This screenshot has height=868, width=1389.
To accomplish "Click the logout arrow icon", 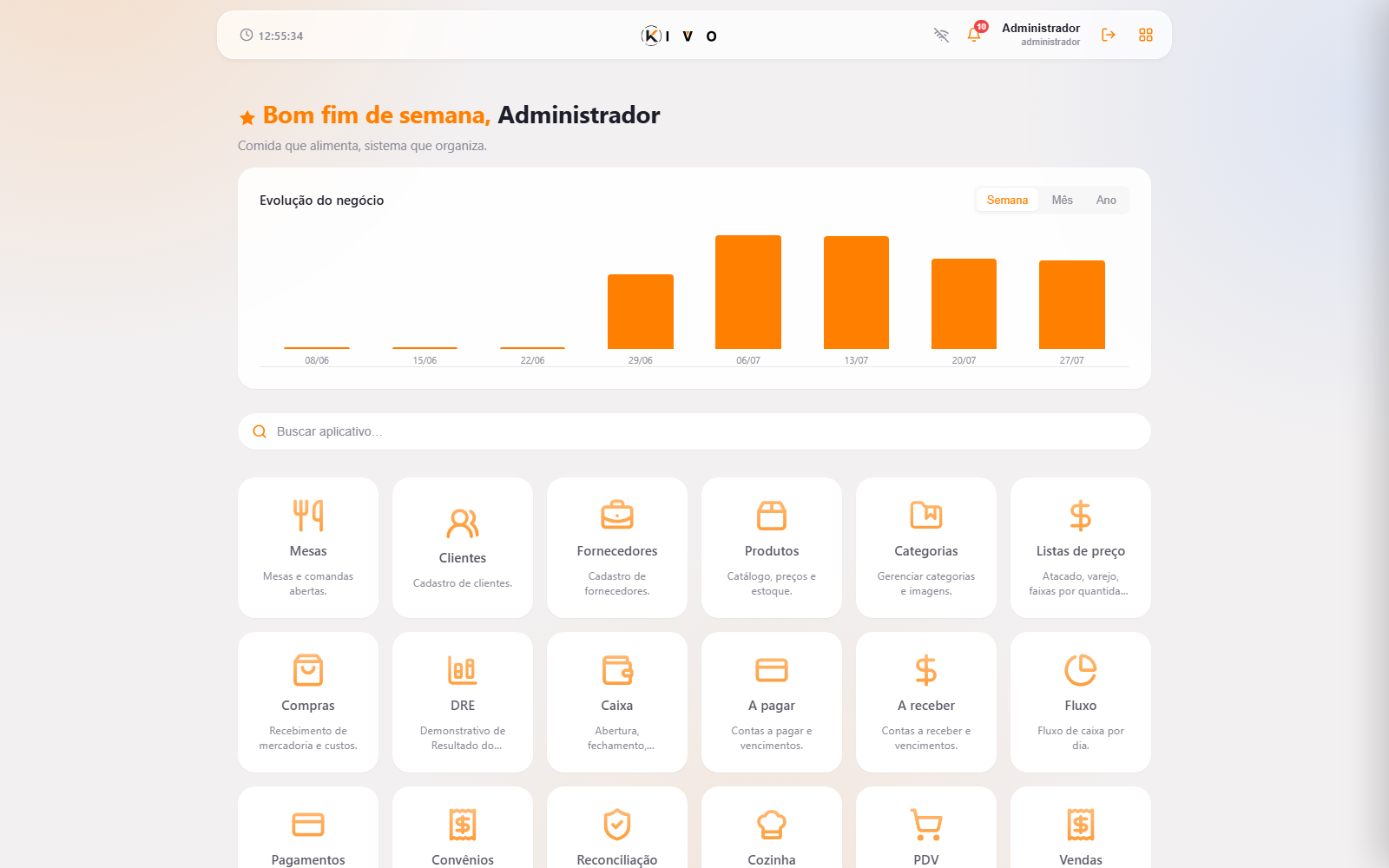I will point(1109,35).
